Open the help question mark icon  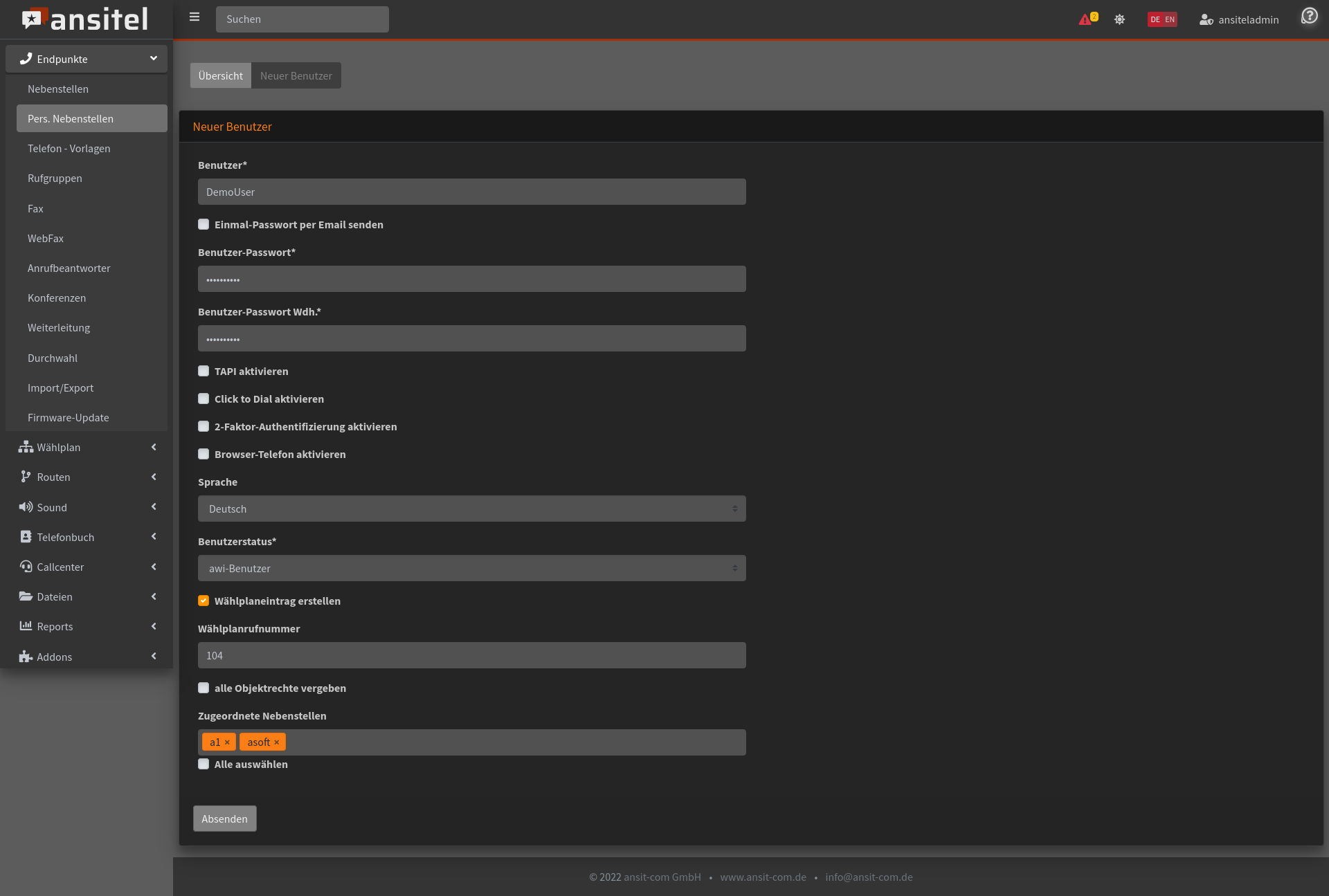coord(1309,16)
